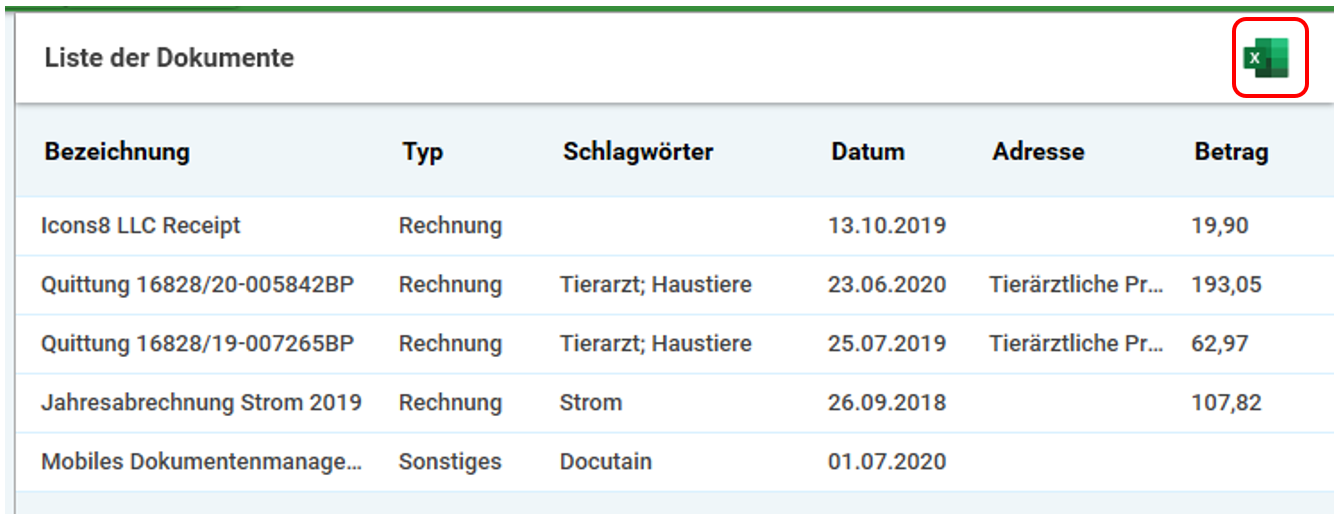The width and height of the screenshot is (1342, 523).
Task: Sort by the Bezeichnung column header
Action: coord(117,152)
